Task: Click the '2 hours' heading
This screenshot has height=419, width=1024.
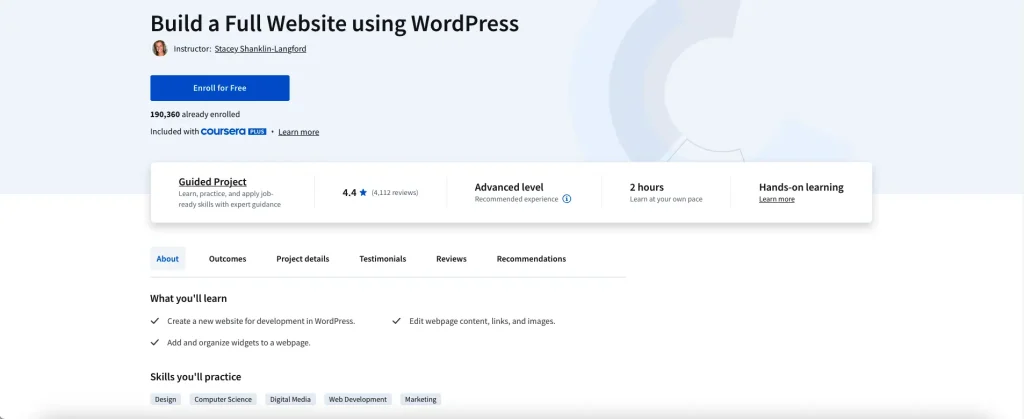Action: 647,187
